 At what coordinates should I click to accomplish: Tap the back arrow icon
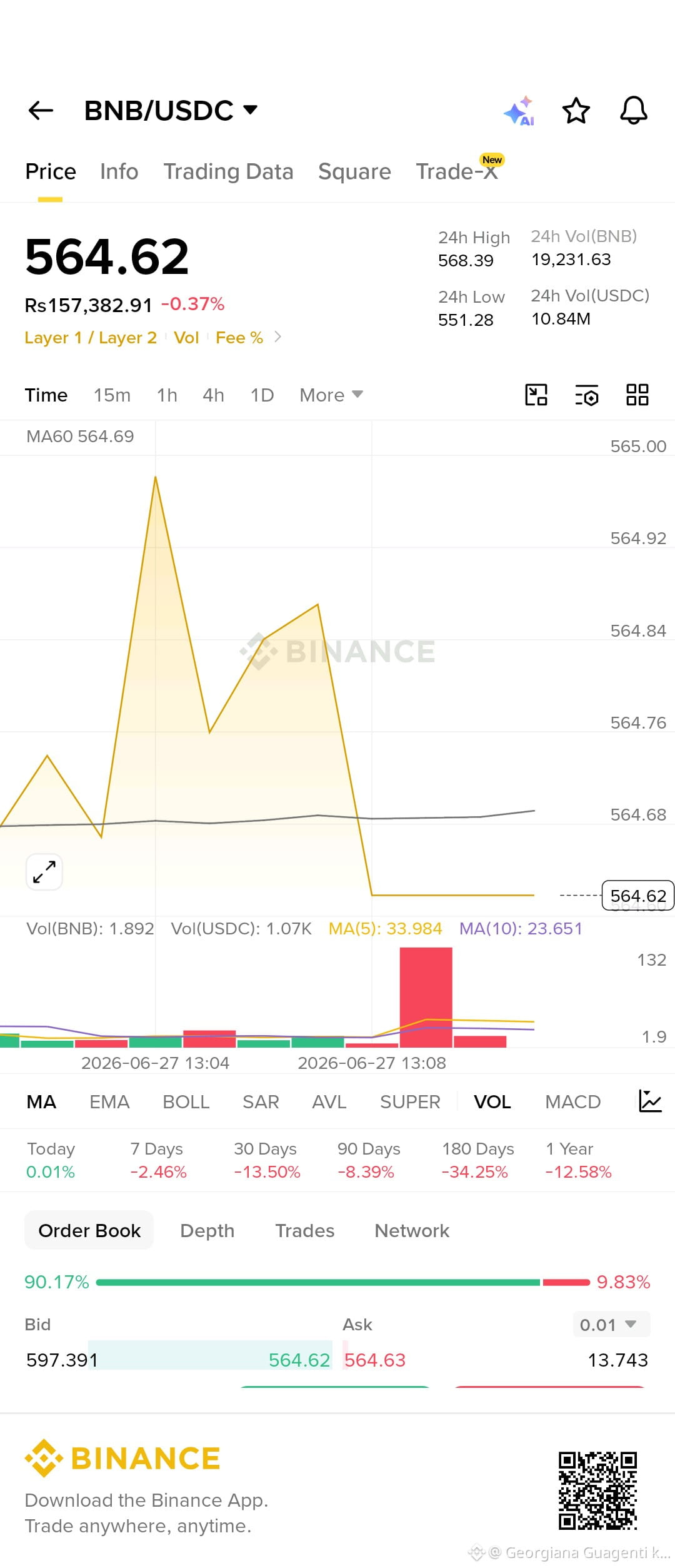point(41,111)
